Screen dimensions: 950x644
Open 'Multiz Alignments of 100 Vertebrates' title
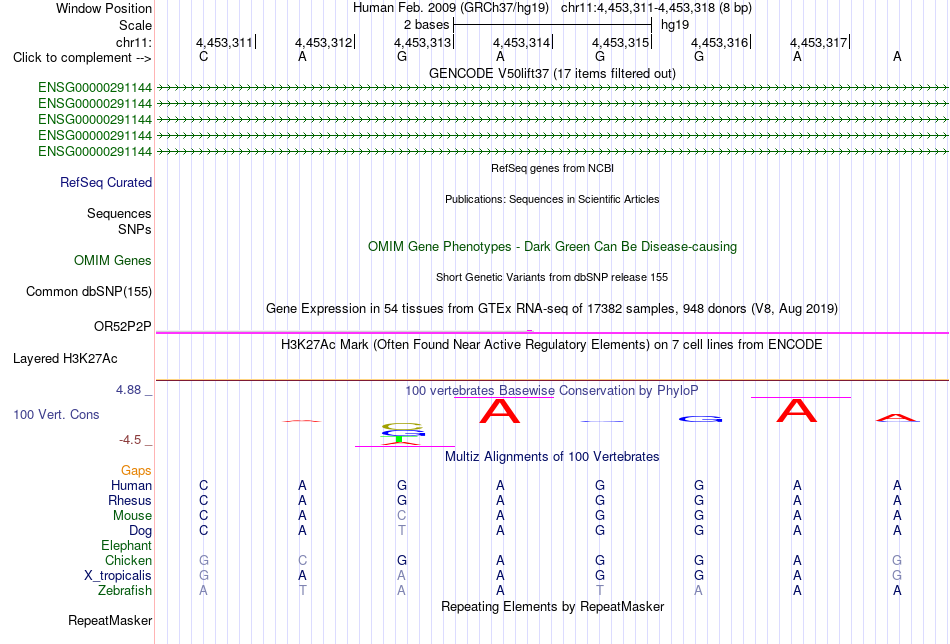point(552,457)
